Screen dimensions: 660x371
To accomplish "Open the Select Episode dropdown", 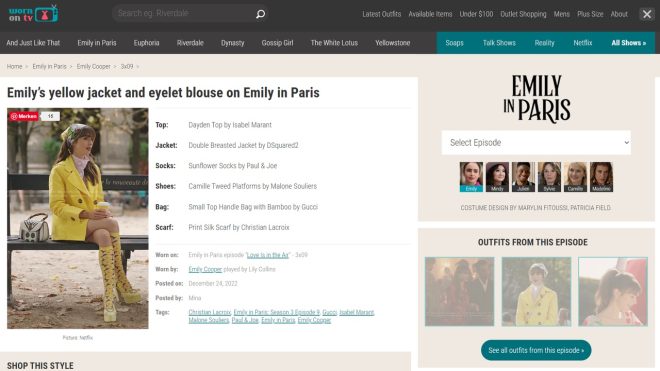I will [x=536, y=143].
